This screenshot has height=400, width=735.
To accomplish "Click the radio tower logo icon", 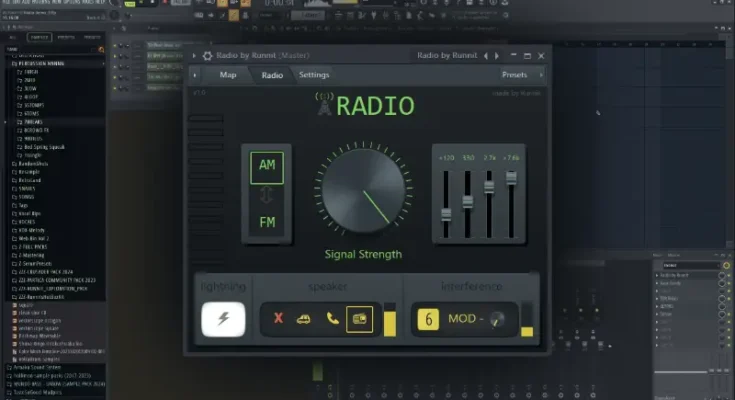I will (323, 104).
